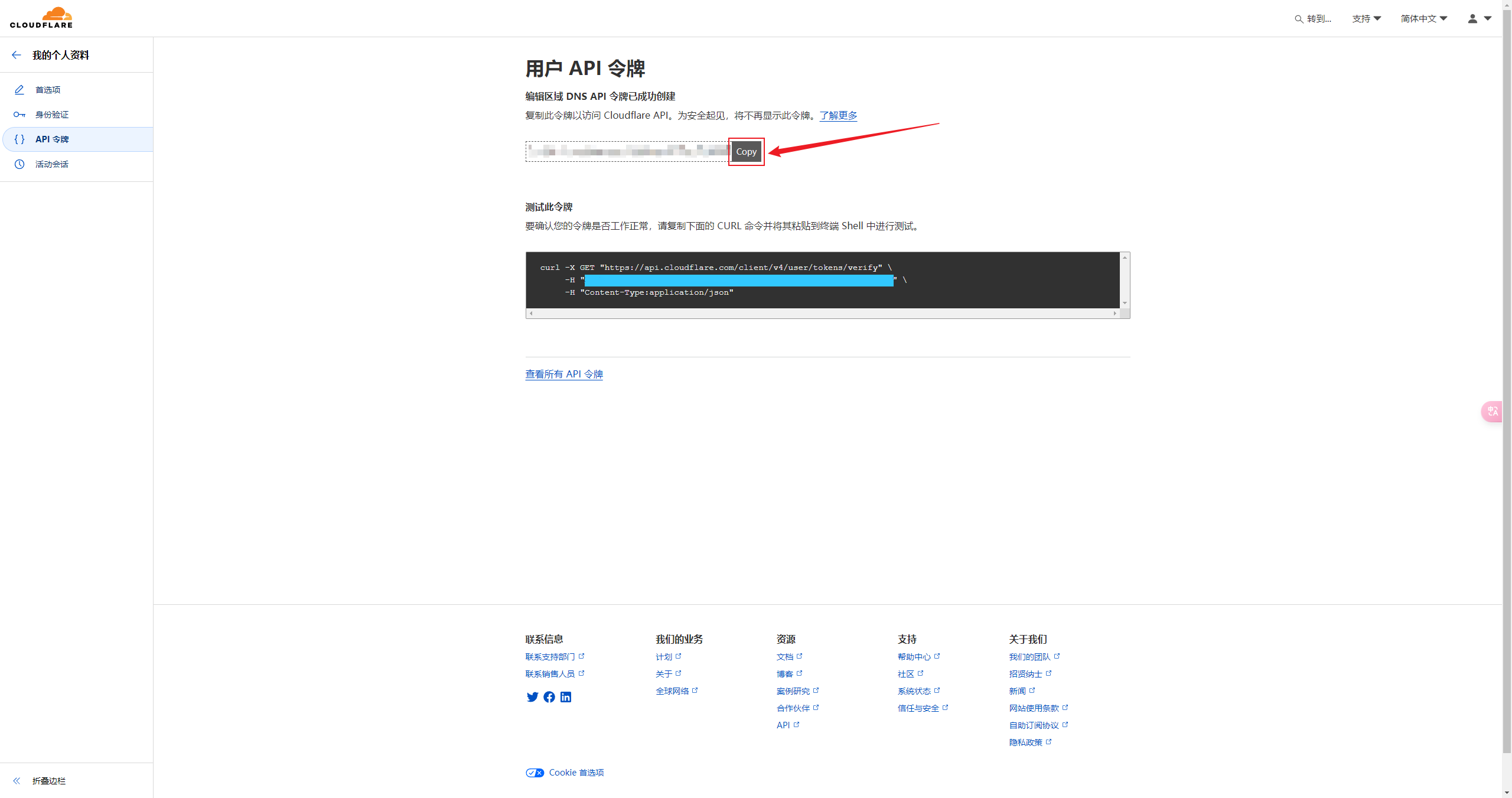Toggle the Cookie 首选项 switch
1512x798 pixels.
coord(535,773)
